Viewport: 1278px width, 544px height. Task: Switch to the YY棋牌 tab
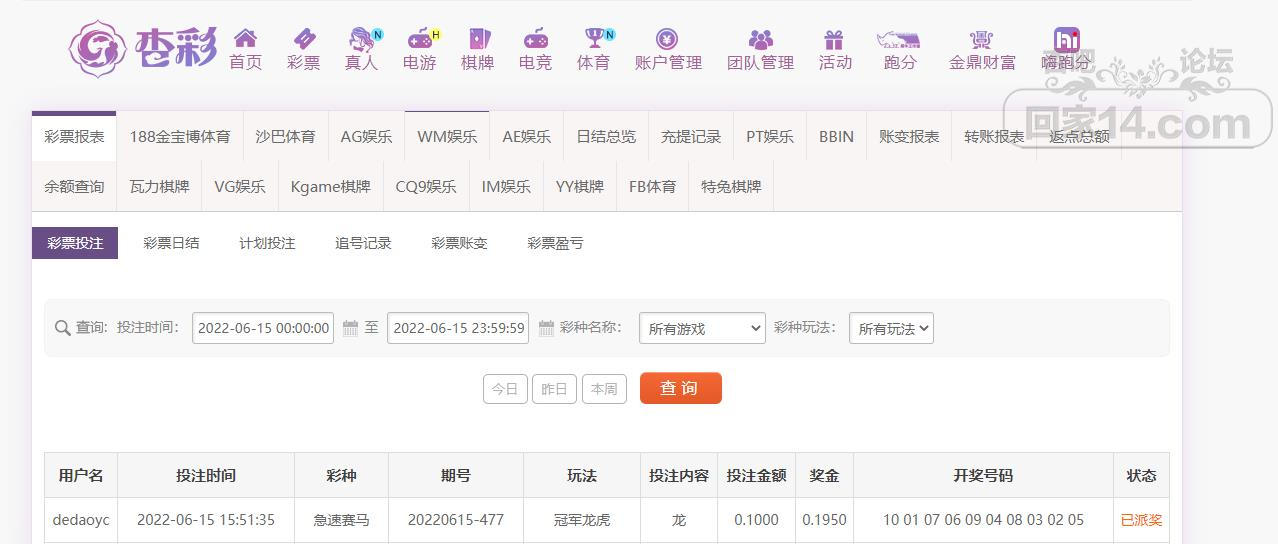coord(580,186)
